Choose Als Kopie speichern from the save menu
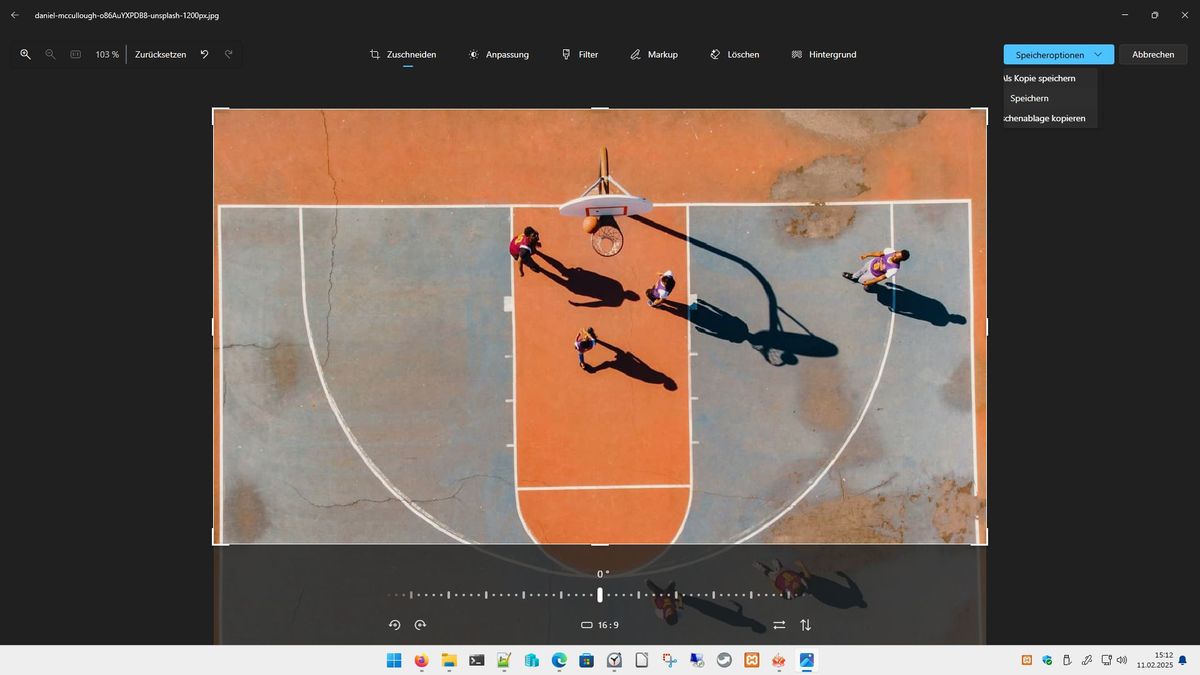 (x=1039, y=78)
